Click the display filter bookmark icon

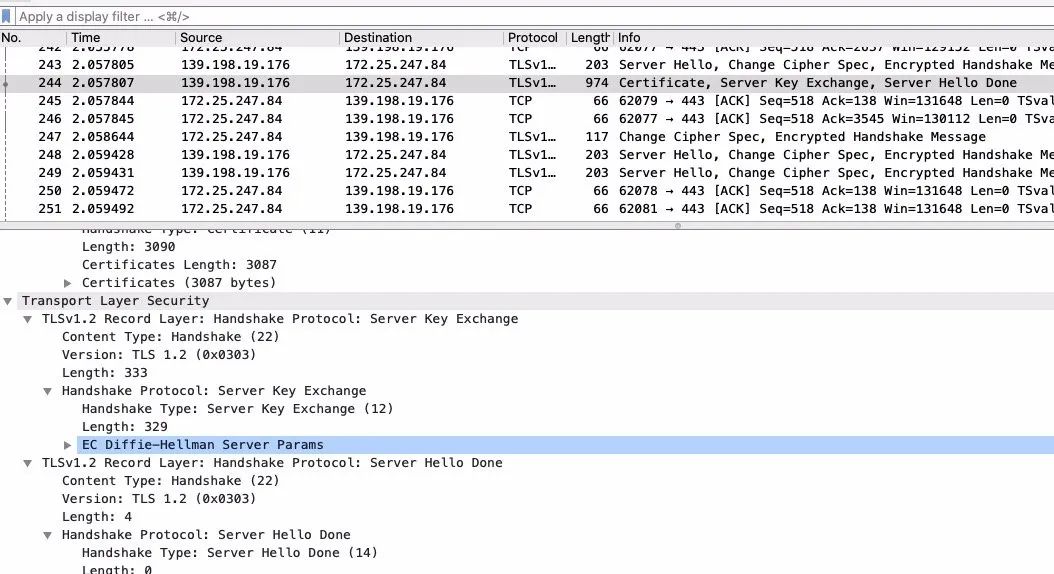pos(6,16)
